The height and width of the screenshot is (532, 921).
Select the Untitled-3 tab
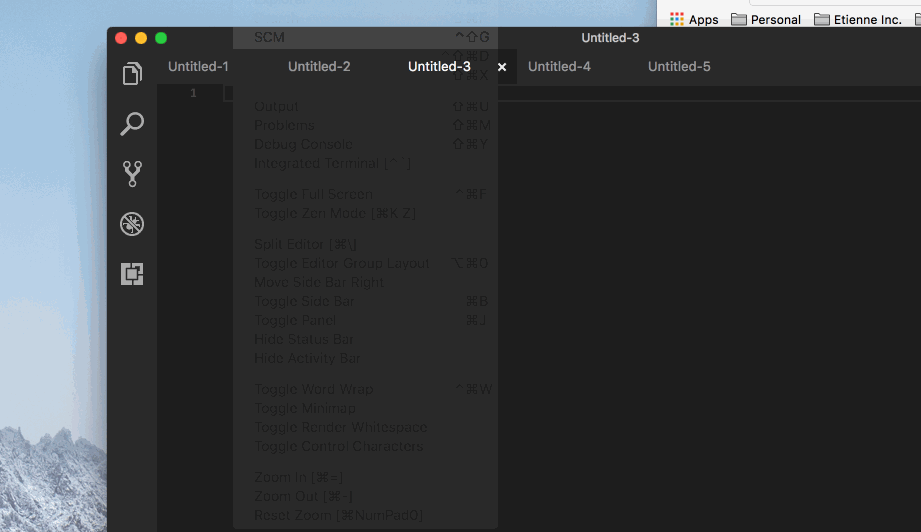[x=439, y=66]
